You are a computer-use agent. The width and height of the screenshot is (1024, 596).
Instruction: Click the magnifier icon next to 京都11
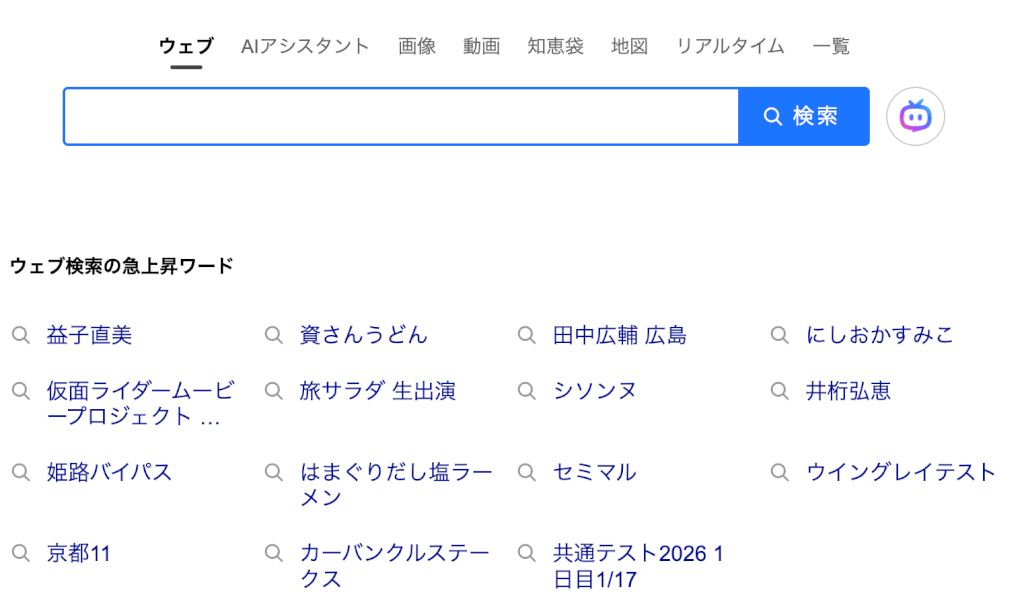(x=21, y=552)
